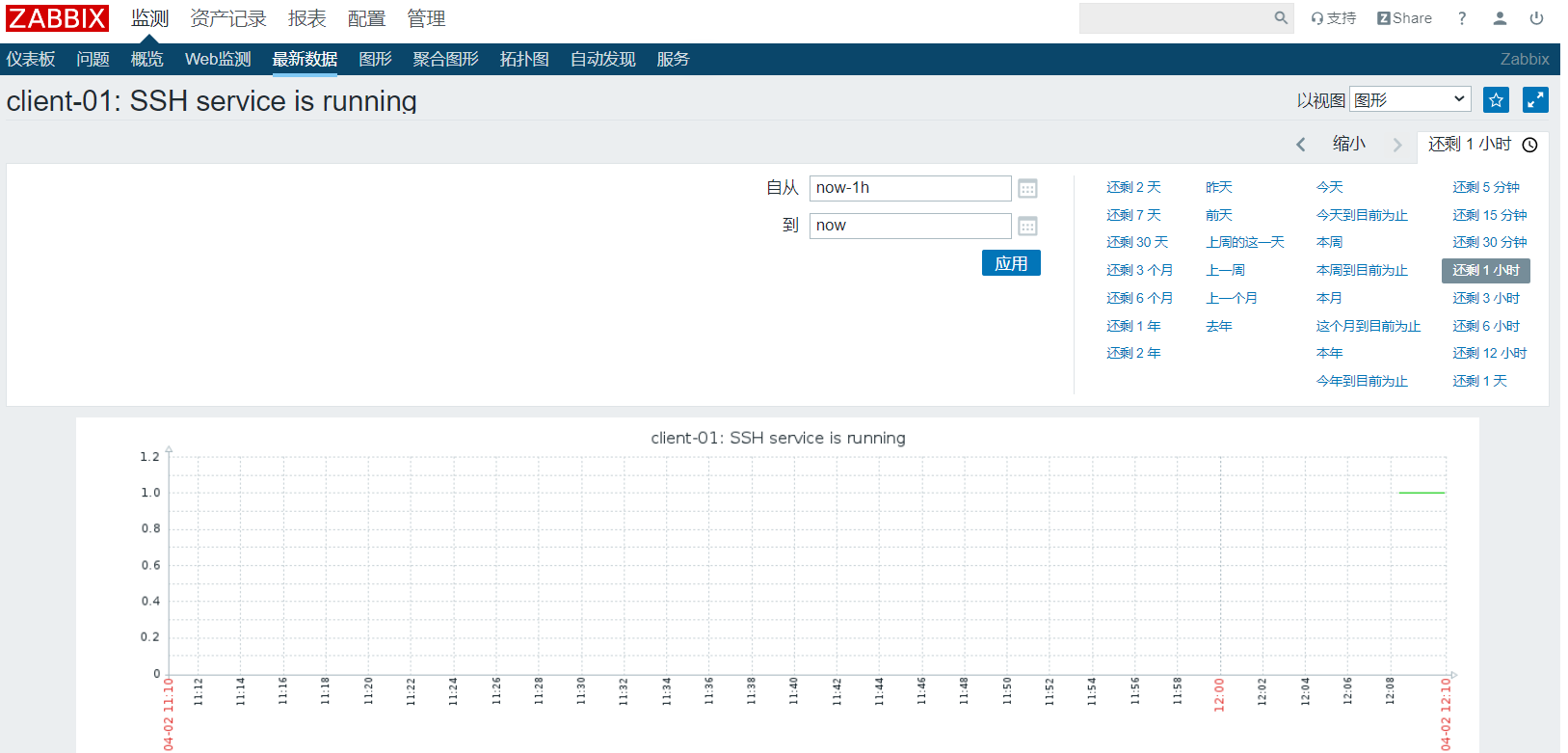
Task: Open the 报表 menu
Action: click(307, 18)
